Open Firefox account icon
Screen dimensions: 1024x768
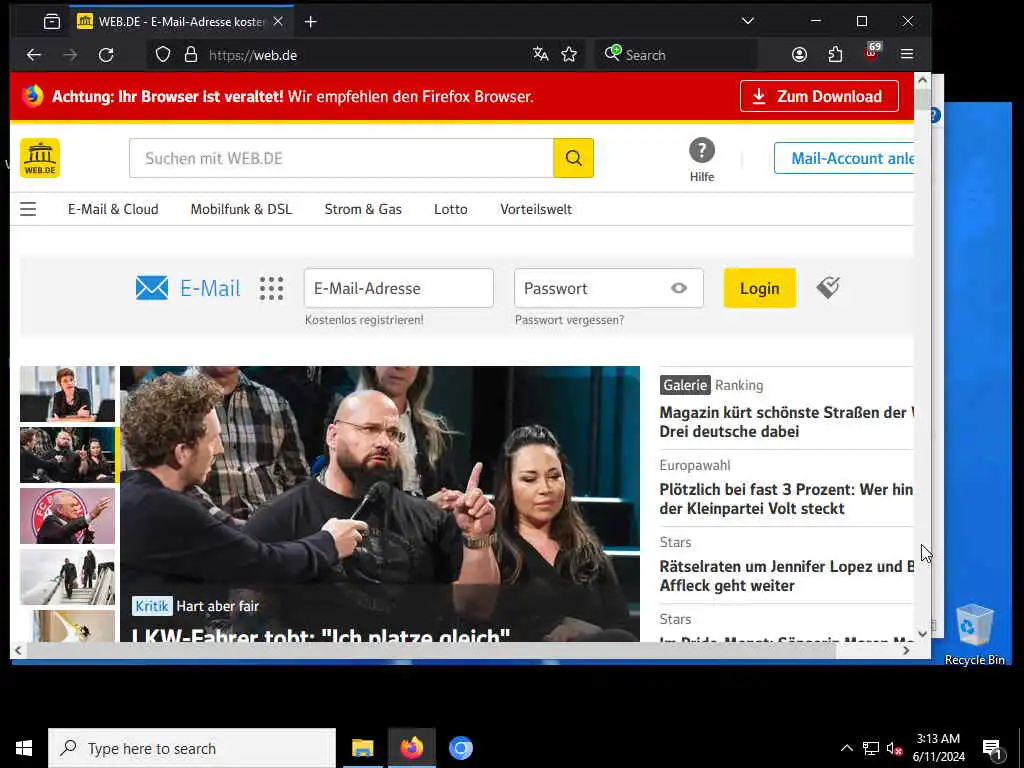(799, 55)
